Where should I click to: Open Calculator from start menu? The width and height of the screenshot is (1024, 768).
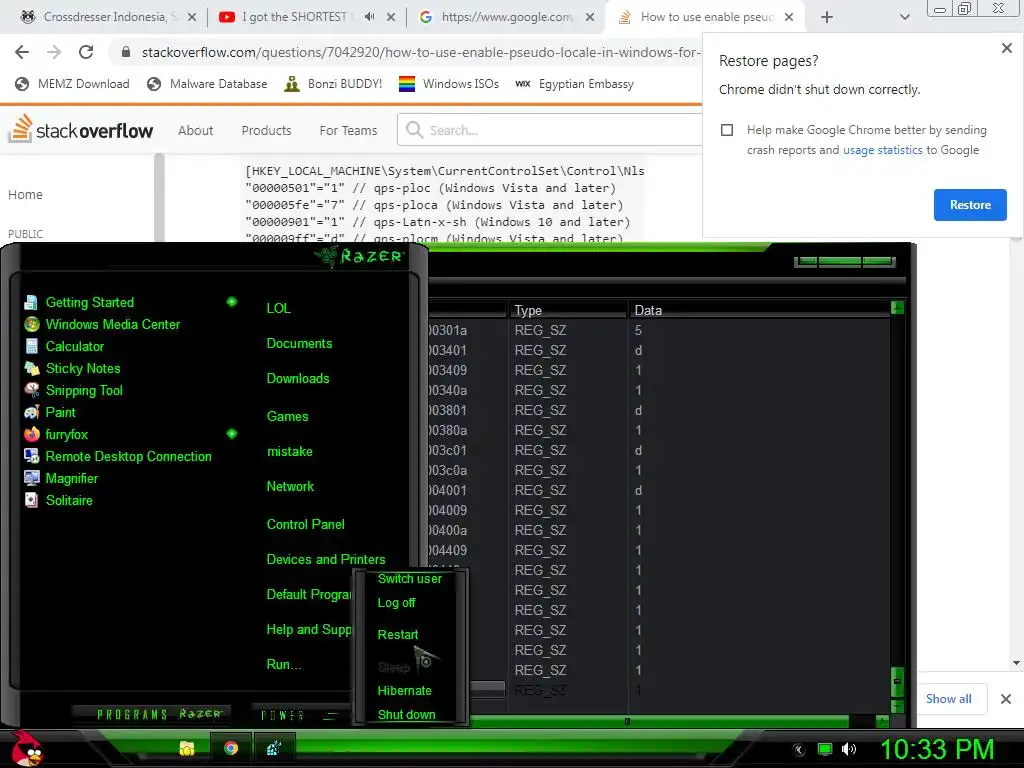click(x=64, y=347)
